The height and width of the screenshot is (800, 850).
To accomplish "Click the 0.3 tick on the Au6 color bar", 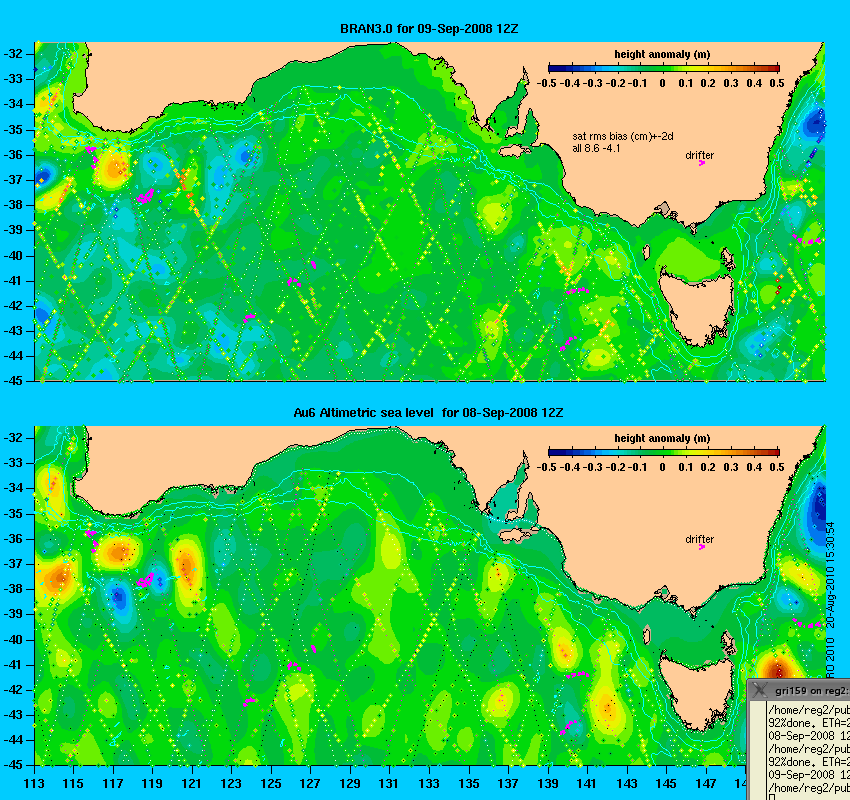I will (x=731, y=467).
